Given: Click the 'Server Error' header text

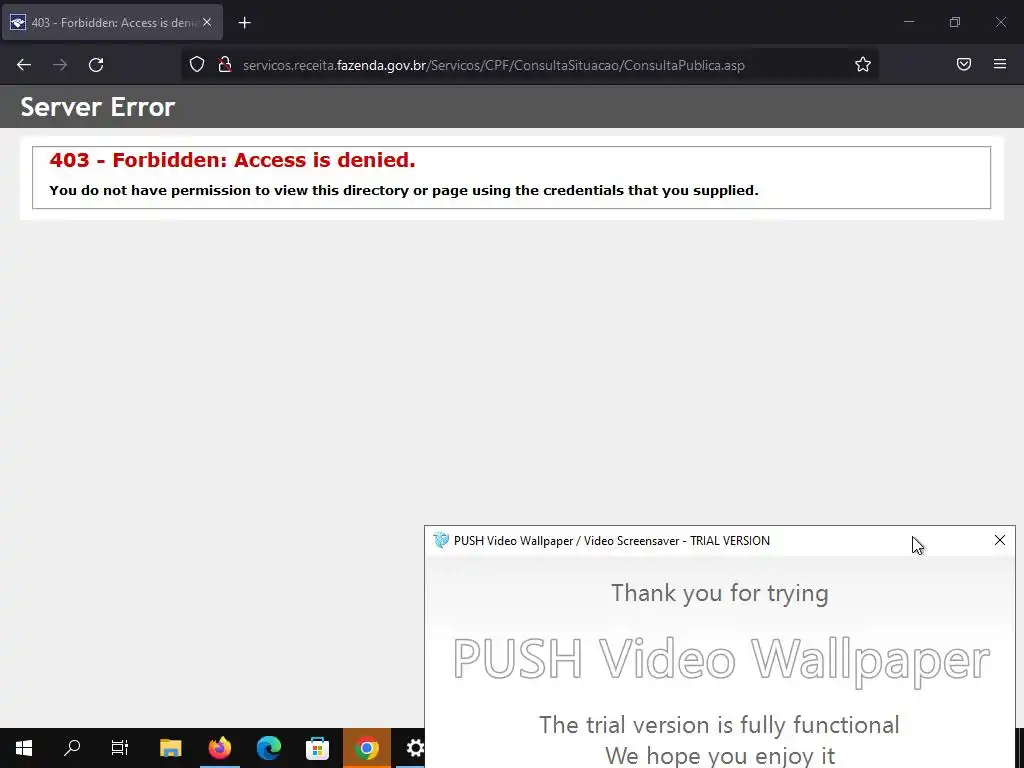Looking at the screenshot, I should coord(98,106).
